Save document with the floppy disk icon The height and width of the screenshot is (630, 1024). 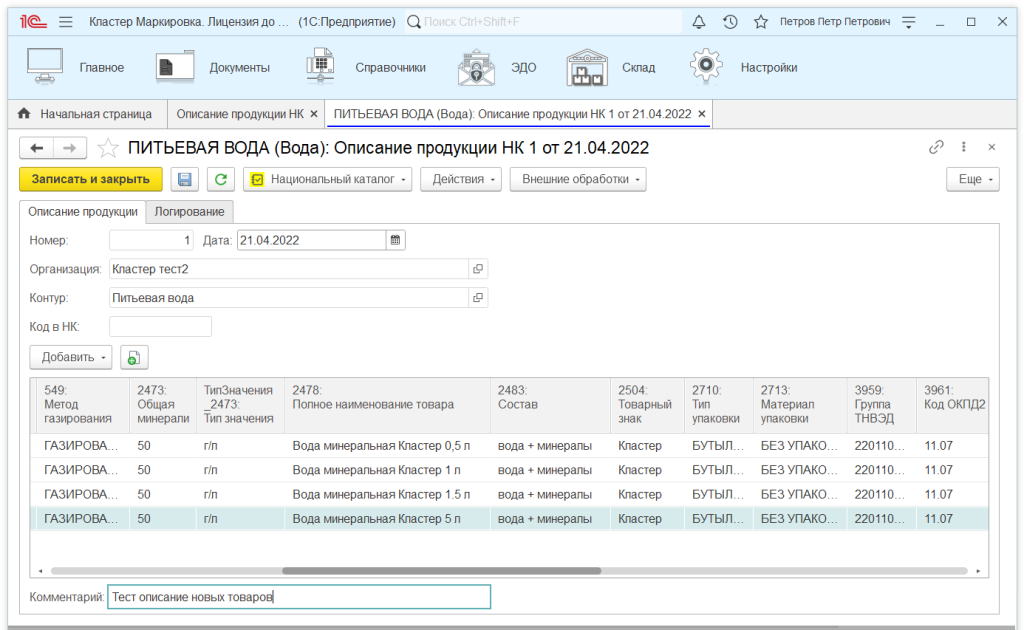pyautogui.click(x=185, y=179)
